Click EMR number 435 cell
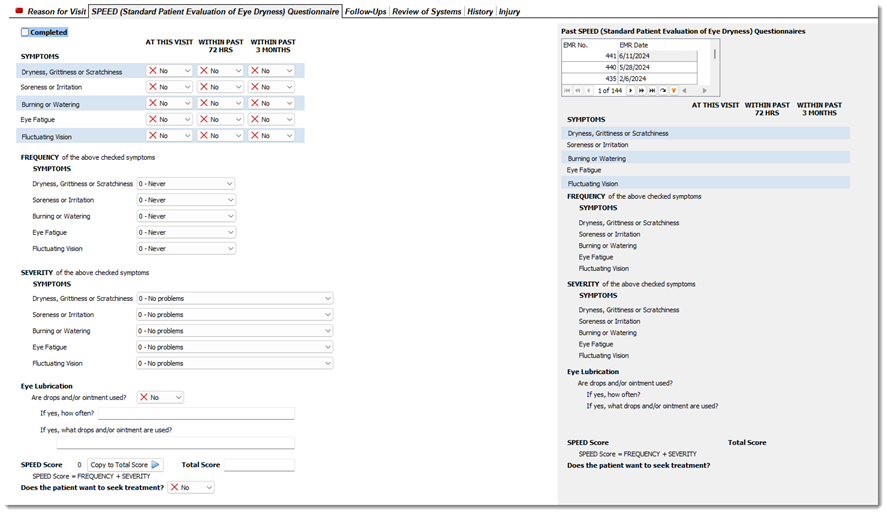 589,79
